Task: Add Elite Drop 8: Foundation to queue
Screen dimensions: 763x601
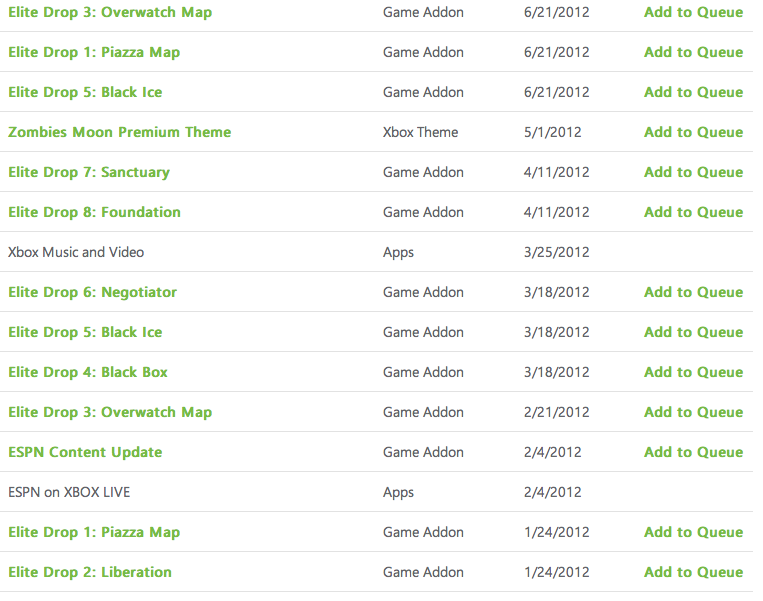Action: click(x=693, y=212)
